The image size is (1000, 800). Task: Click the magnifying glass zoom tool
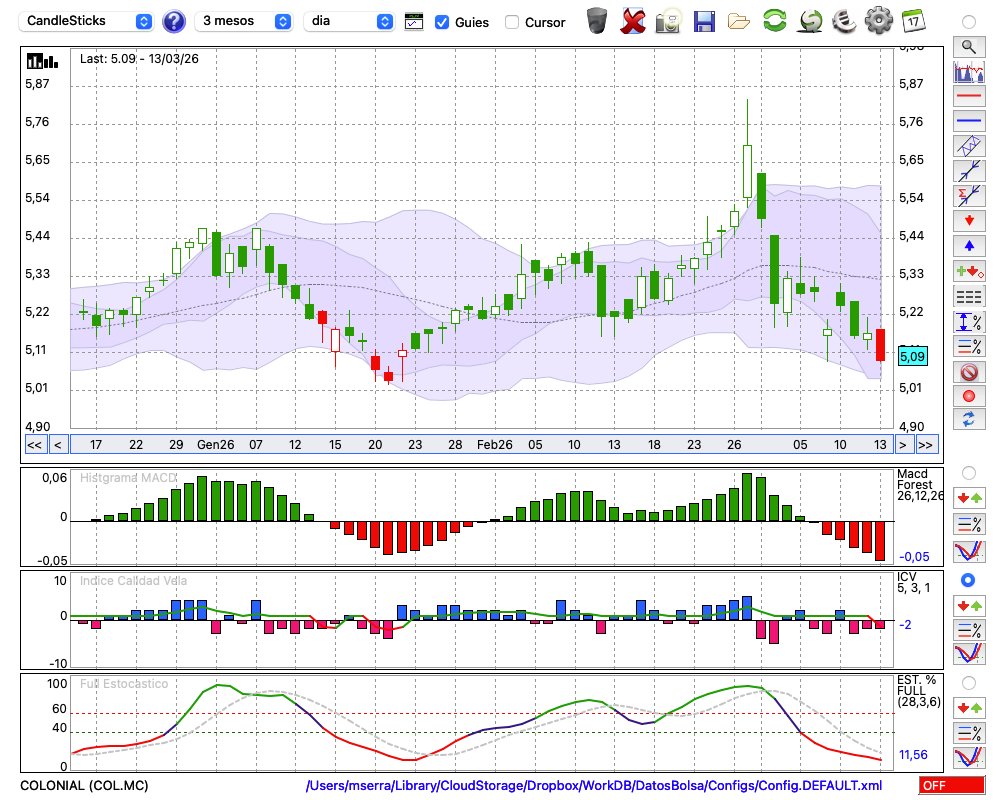968,46
